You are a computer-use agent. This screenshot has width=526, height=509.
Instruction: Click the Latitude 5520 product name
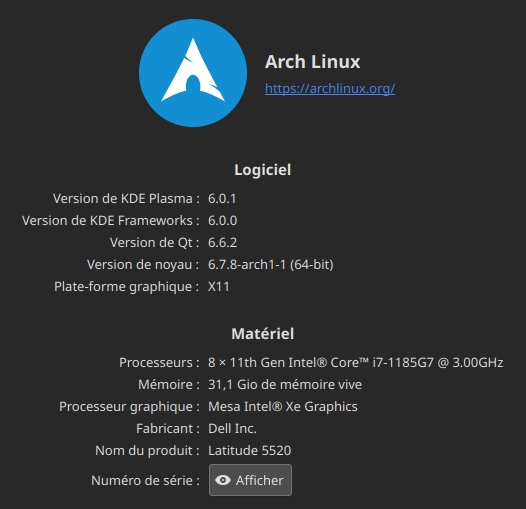point(249,451)
